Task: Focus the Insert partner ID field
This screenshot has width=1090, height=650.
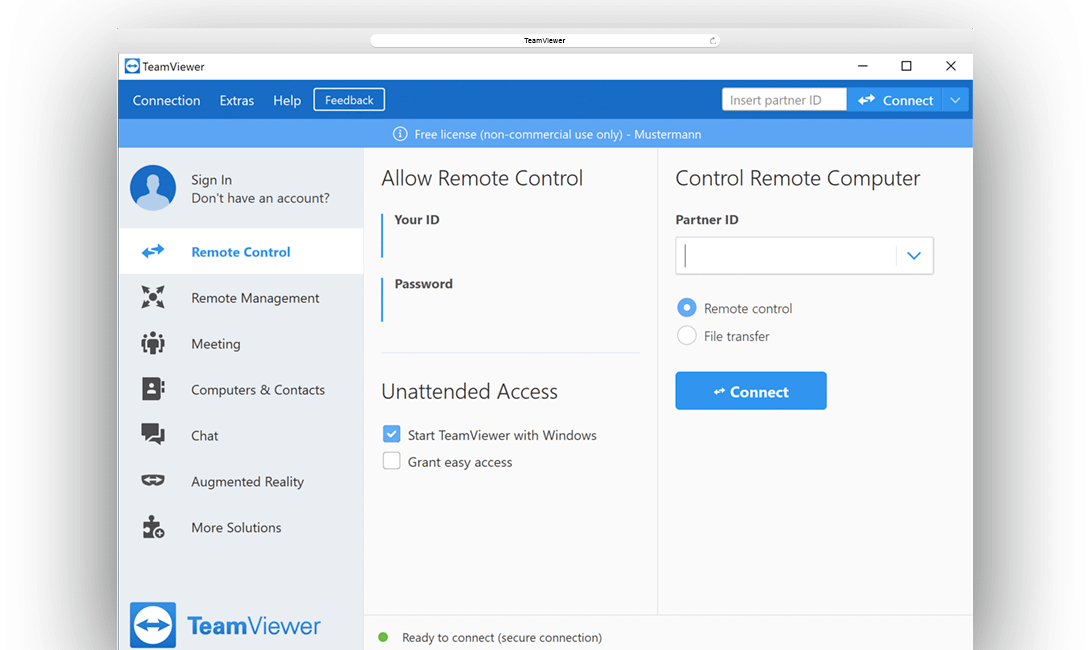Action: [x=784, y=100]
